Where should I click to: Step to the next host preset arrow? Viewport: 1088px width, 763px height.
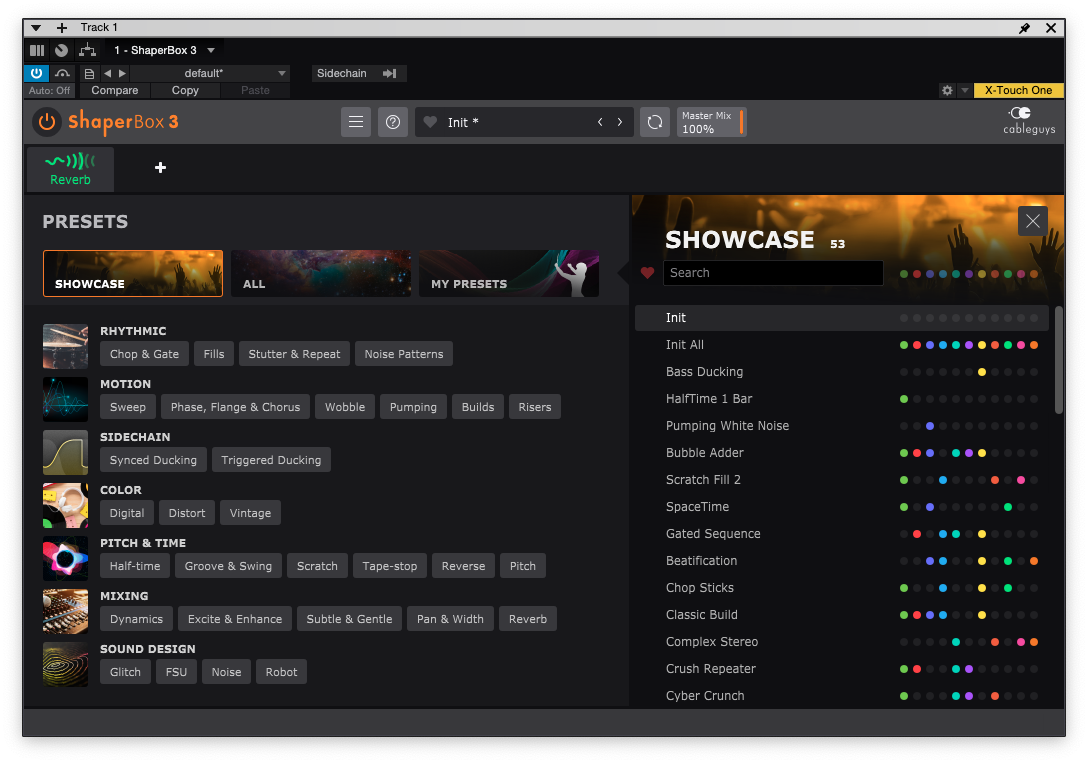click(x=122, y=73)
